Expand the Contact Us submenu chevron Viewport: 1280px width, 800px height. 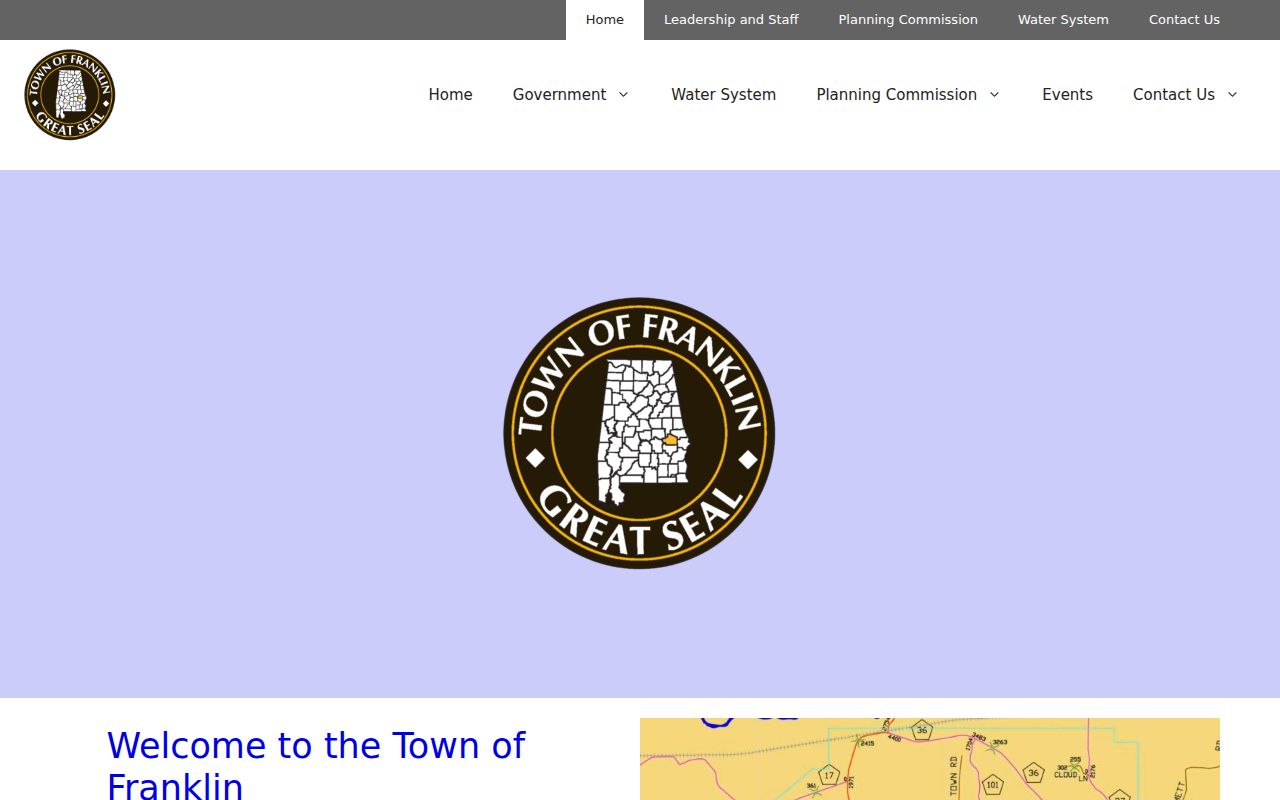tap(1232, 94)
